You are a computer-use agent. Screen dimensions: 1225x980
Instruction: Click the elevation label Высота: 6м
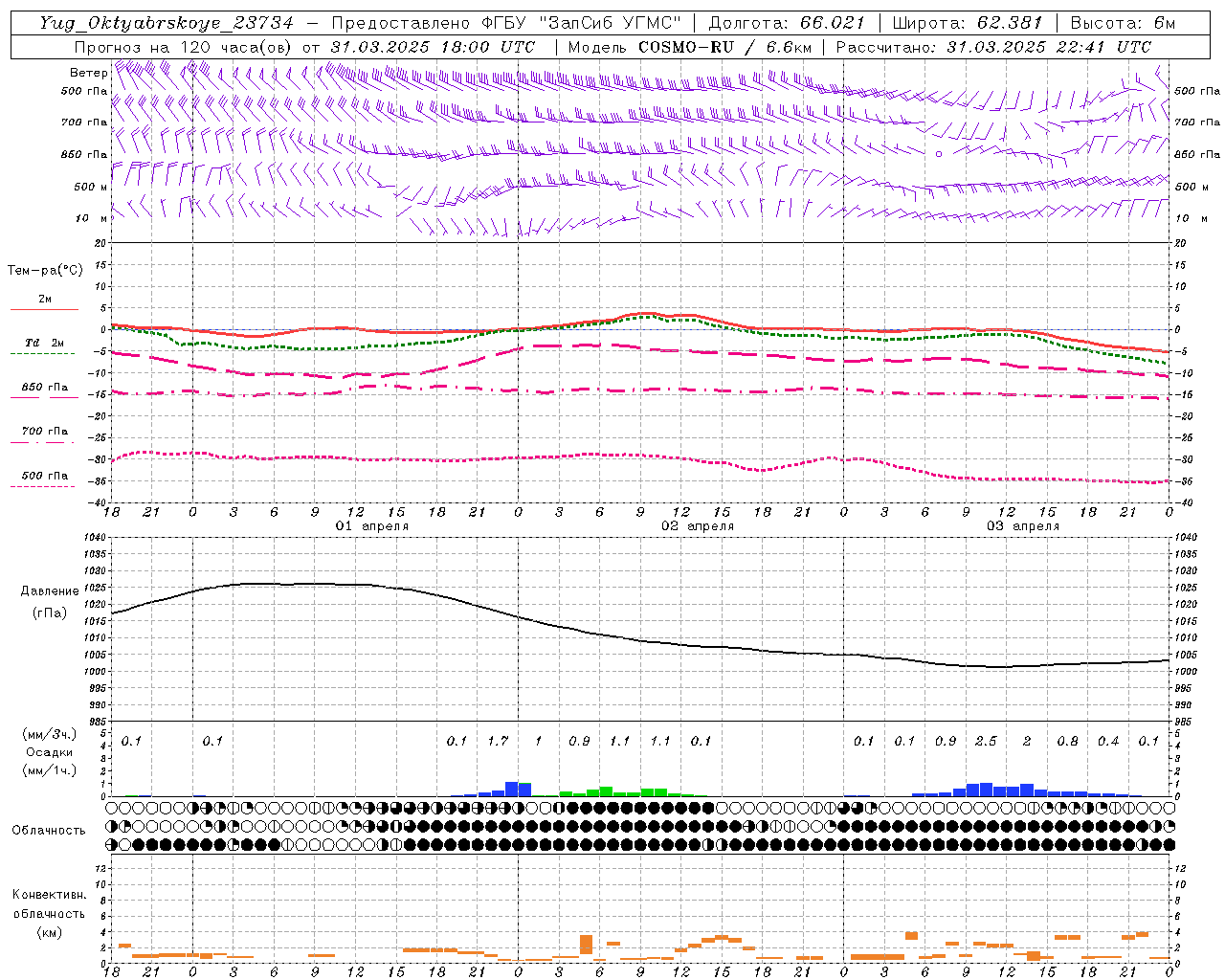(1122, 23)
